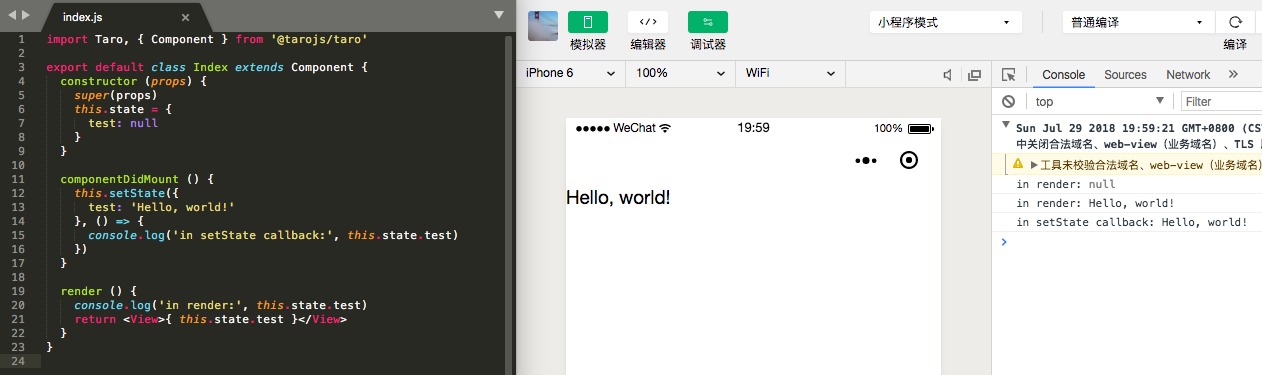This screenshot has height=375, width=1262.
Task: Open the 小程序模式 mode dropdown
Action: (945, 22)
